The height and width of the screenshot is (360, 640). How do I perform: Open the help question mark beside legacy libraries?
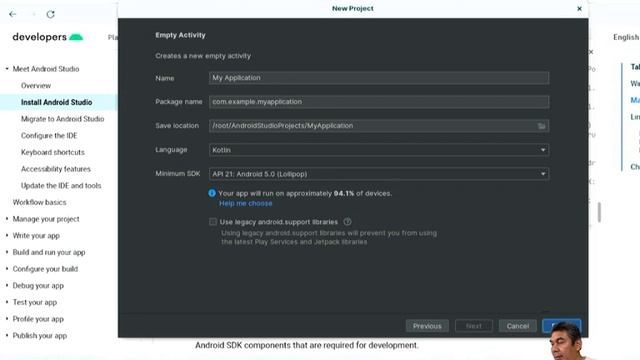coord(347,222)
